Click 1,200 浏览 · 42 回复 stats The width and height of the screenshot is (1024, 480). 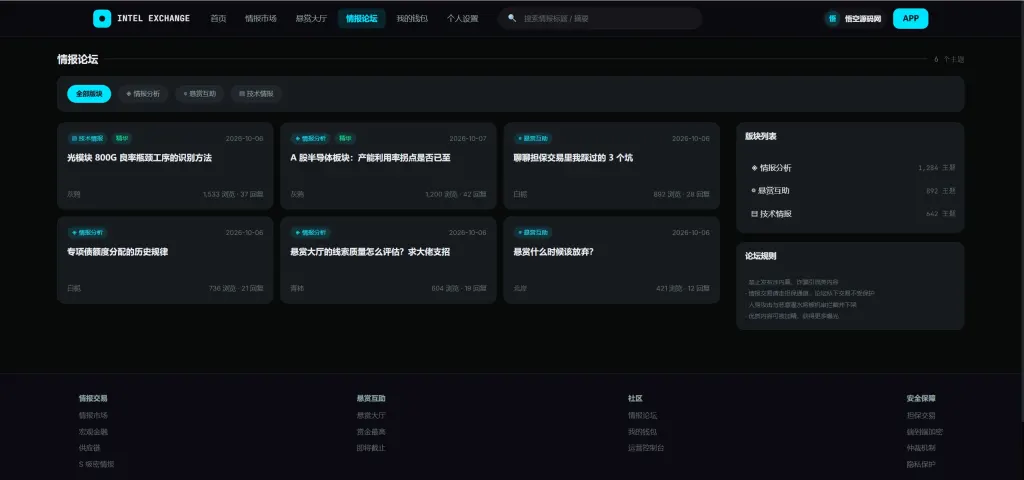click(x=456, y=195)
